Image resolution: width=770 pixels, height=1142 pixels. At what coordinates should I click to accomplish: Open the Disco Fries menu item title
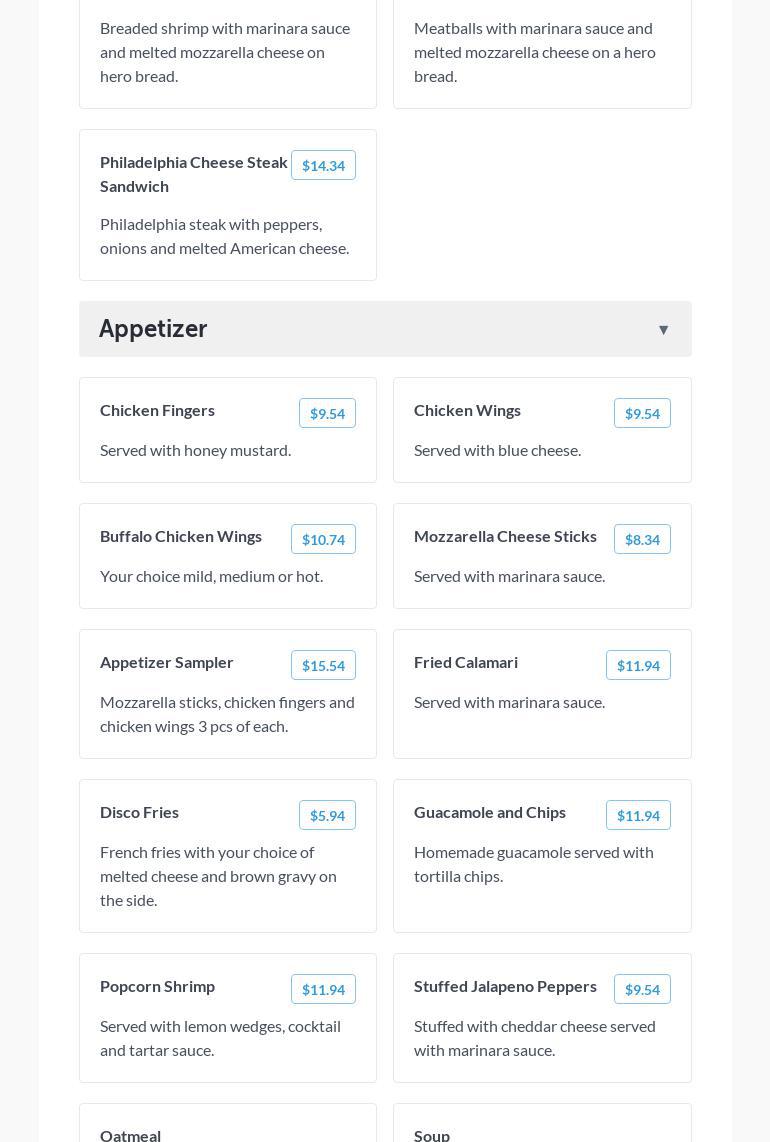[x=140, y=812]
